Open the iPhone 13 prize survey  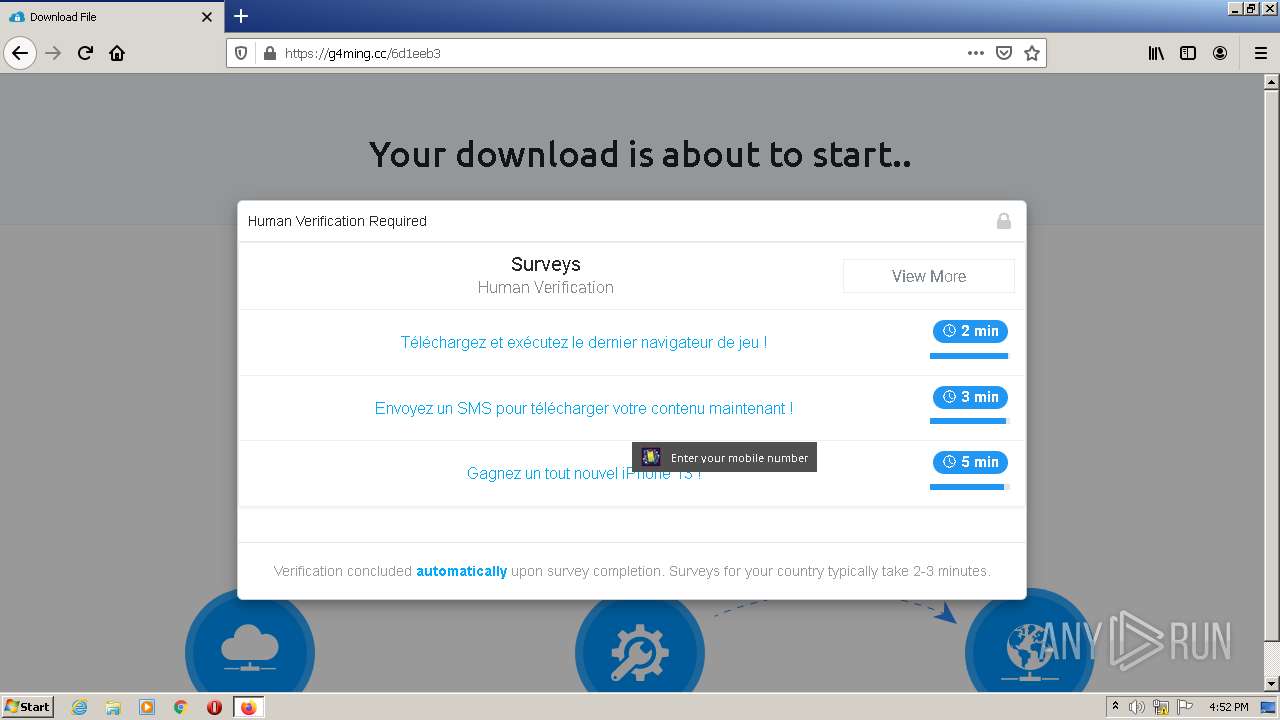584,473
